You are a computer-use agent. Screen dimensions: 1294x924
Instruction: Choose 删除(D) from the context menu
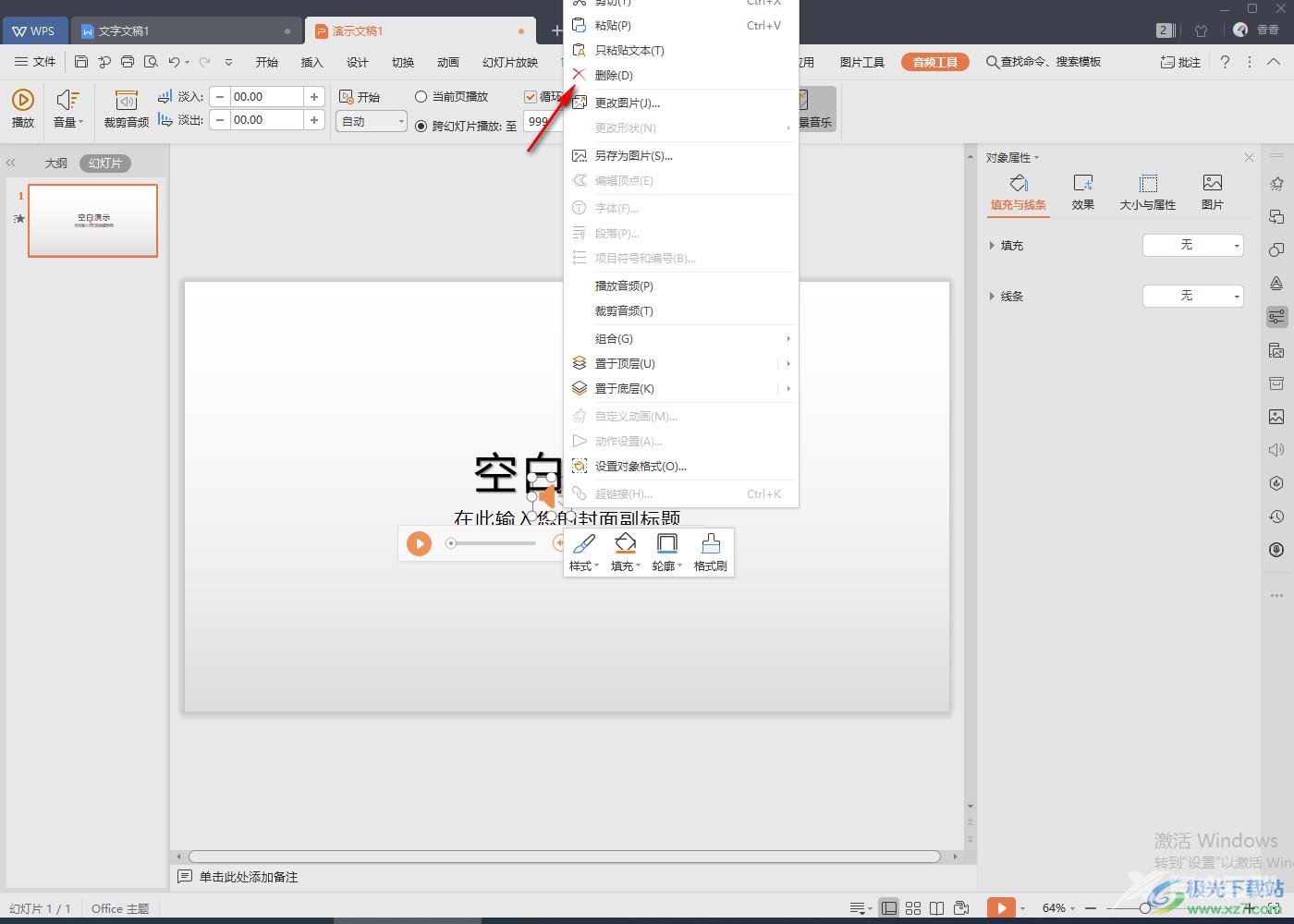point(681,75)
